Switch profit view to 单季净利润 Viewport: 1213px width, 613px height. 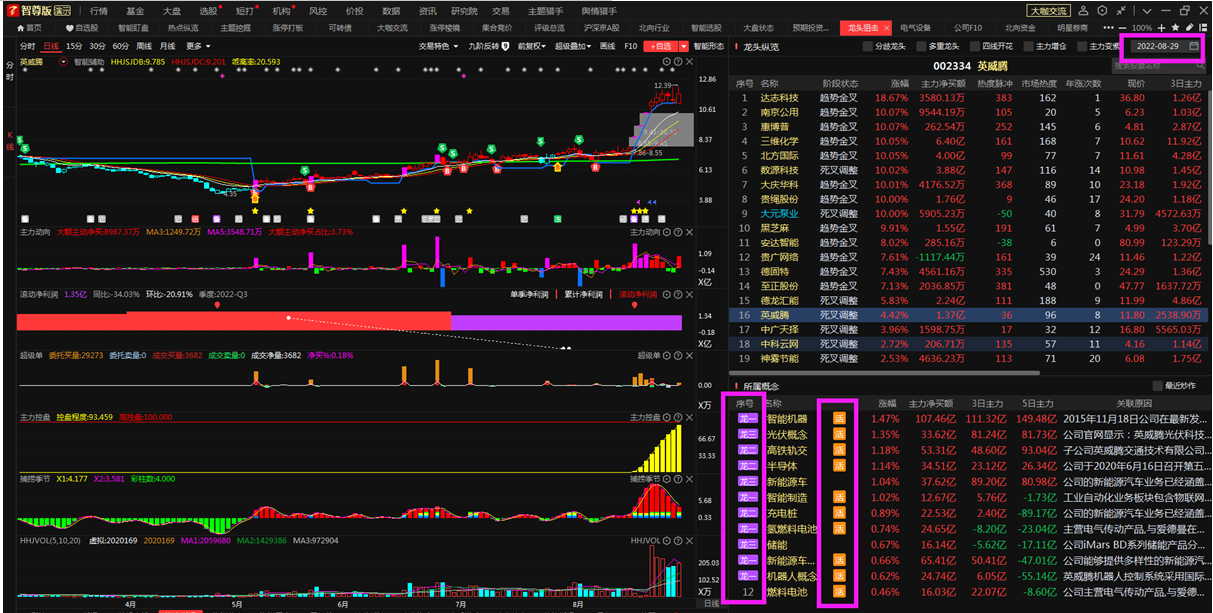(531, 295)
